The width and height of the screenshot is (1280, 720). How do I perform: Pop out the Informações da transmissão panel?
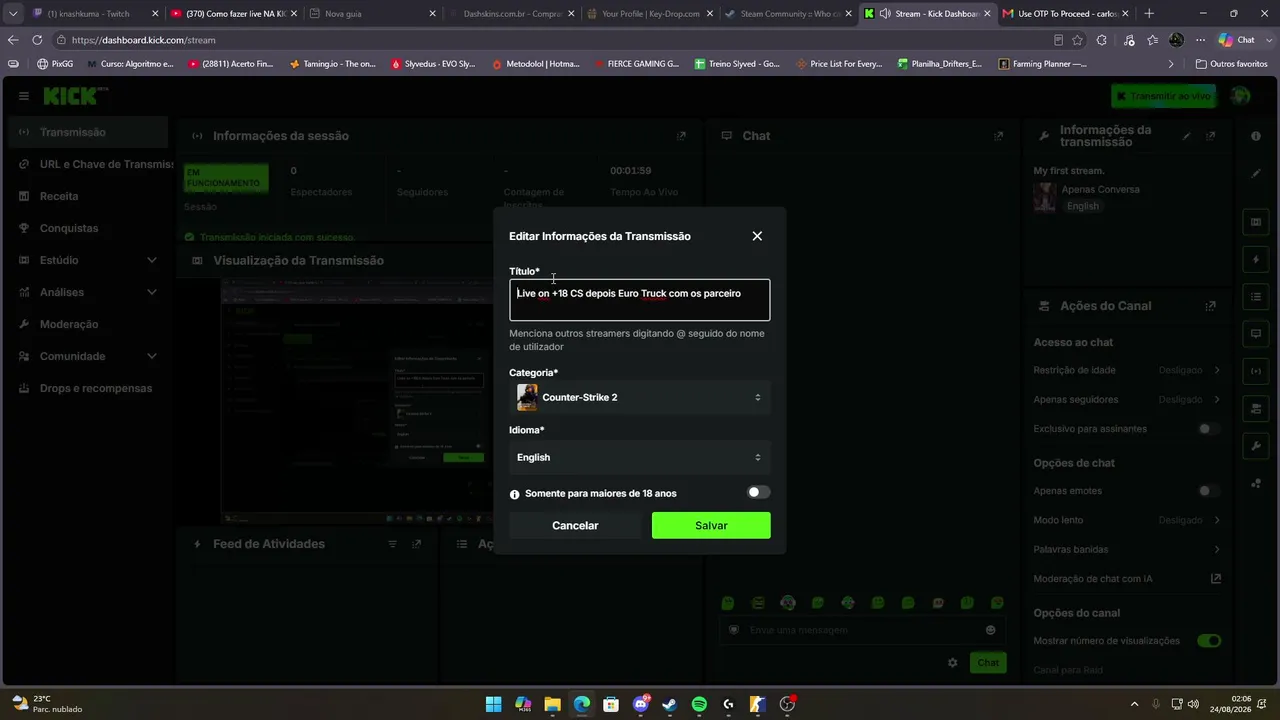tap(1211, 136)
